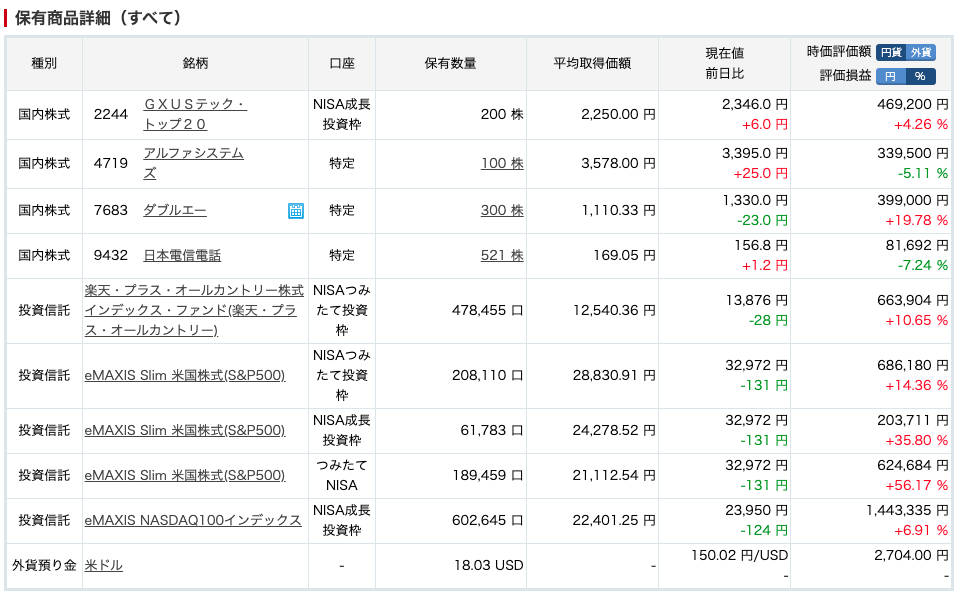Click the +14.36 % gain value
The height and width of the screenshot is (594, 961).
[916, 386]
